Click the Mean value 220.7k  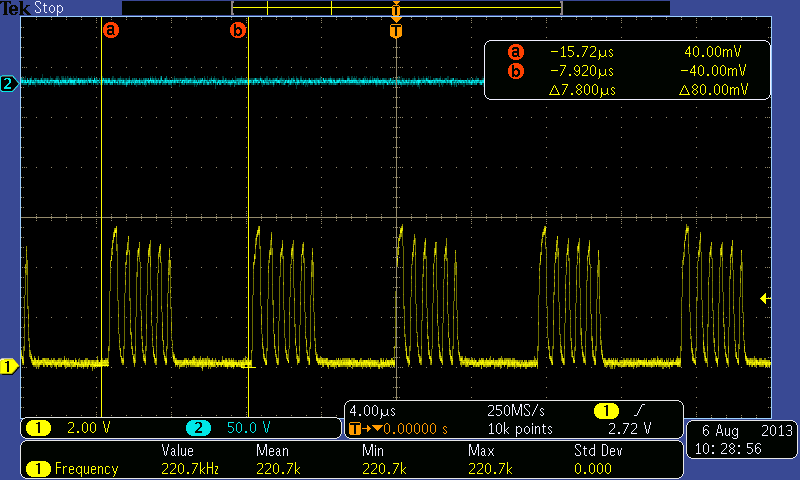[x=278, y=469]
